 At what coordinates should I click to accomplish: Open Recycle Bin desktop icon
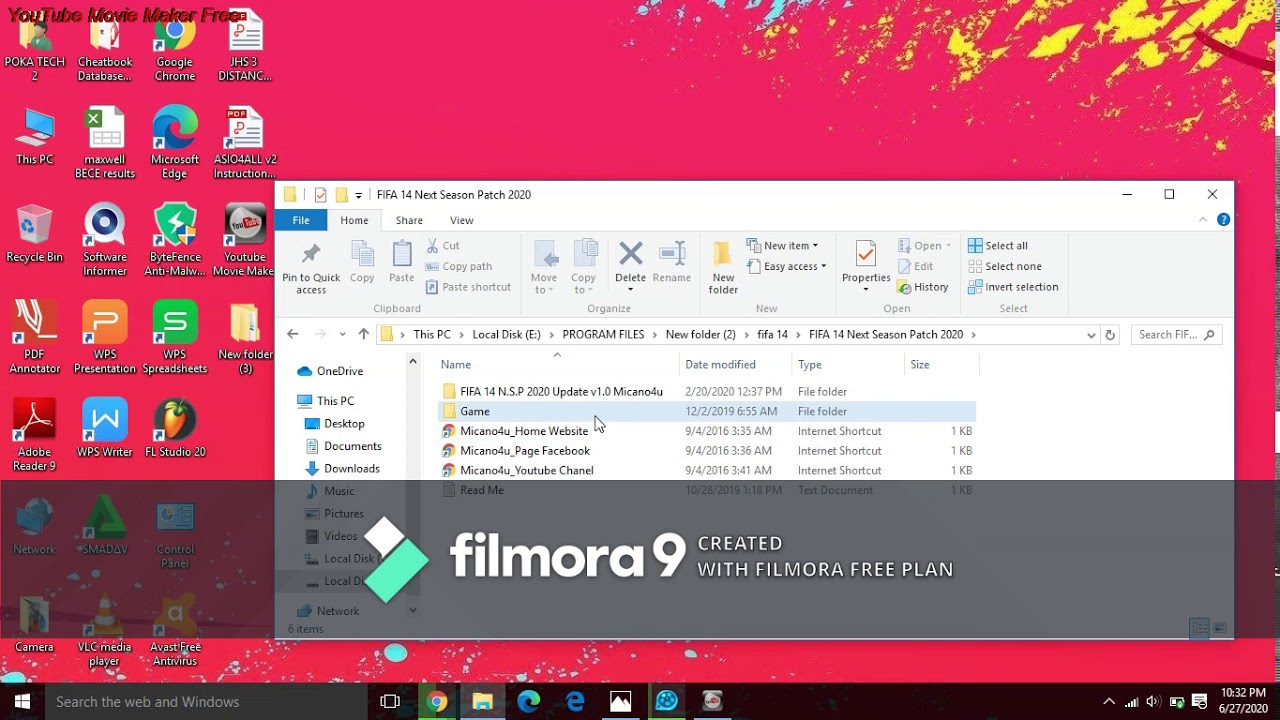34,234
